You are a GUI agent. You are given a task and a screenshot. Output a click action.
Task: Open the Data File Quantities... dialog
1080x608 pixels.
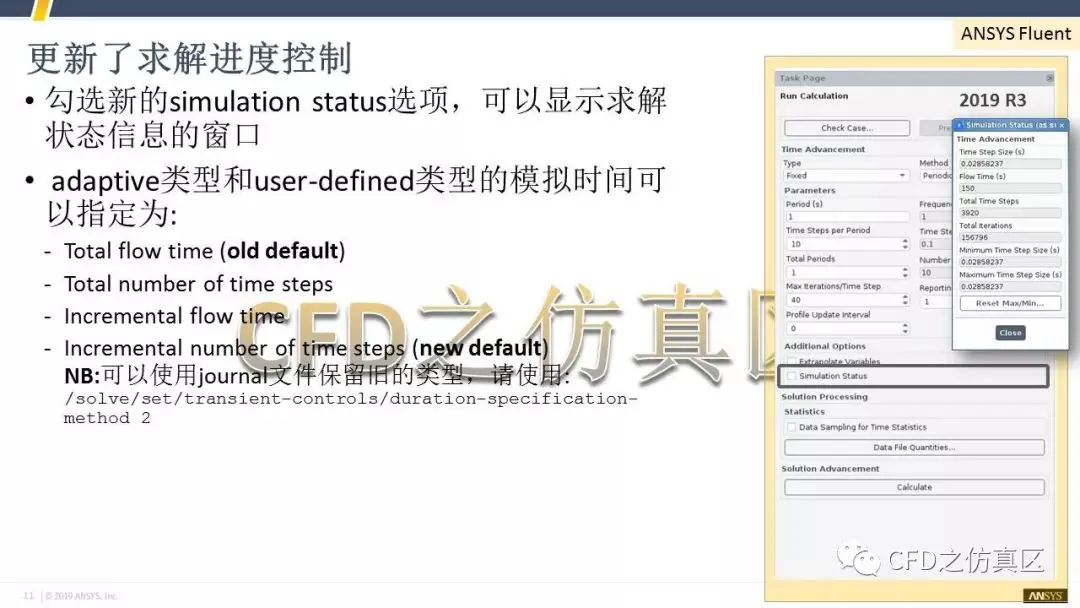click(914, 448)
